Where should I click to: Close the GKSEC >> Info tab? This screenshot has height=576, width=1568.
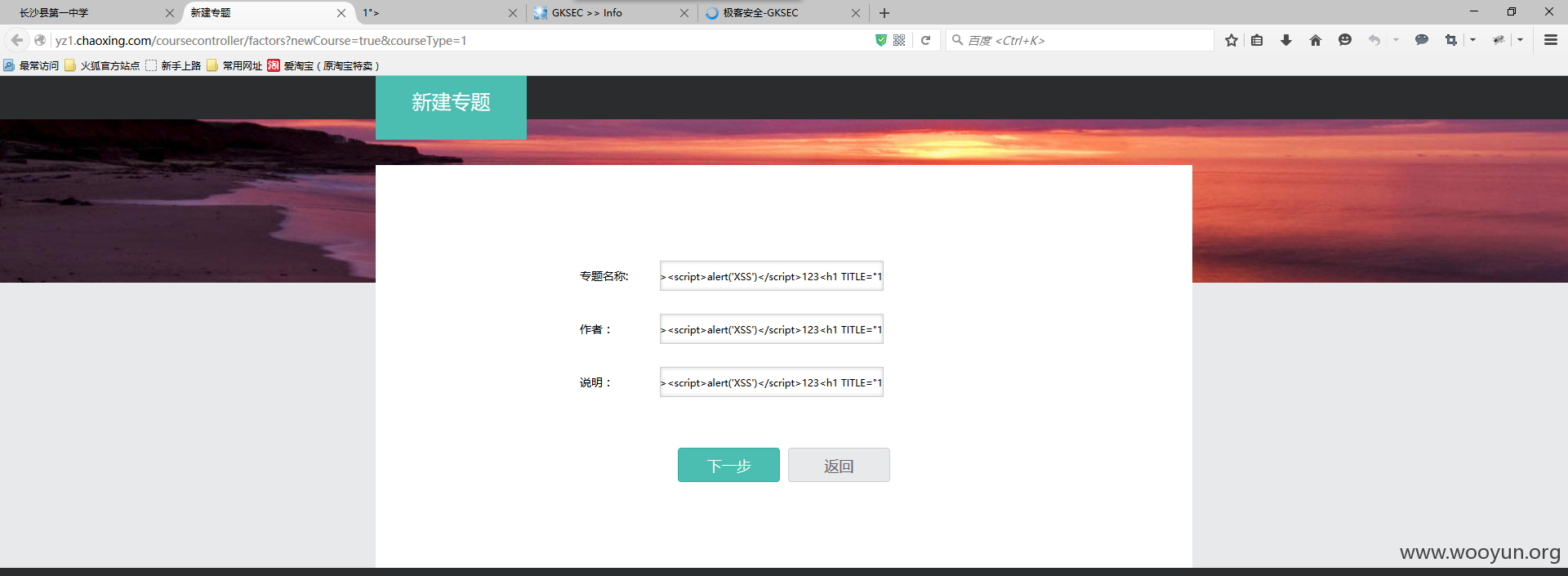pyautogui.click(x=684, y=13)
